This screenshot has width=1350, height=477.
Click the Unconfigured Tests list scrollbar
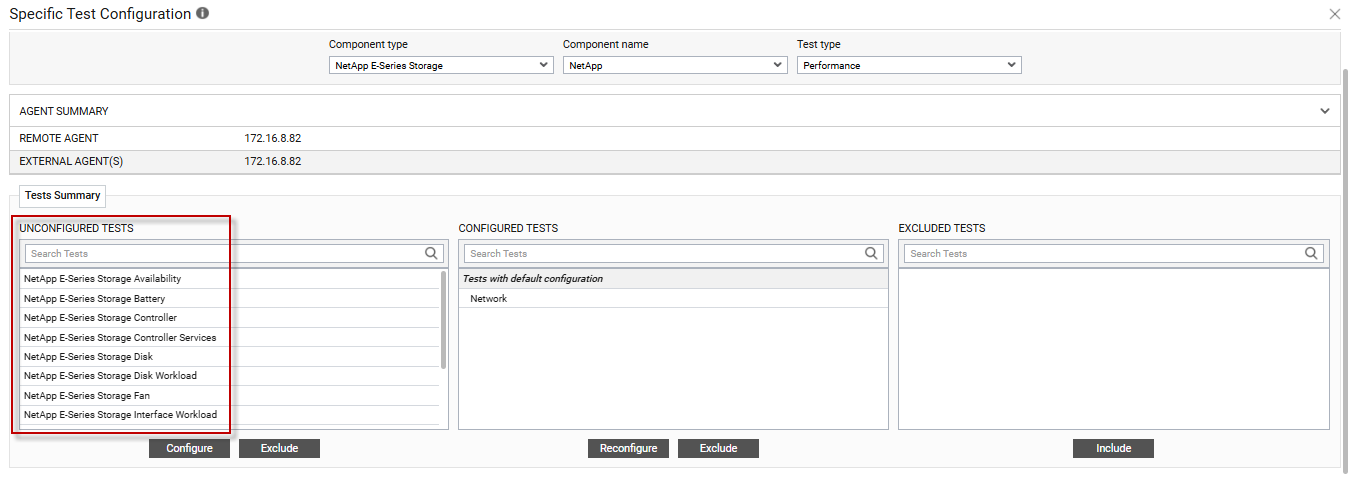[x=443, y=320]
